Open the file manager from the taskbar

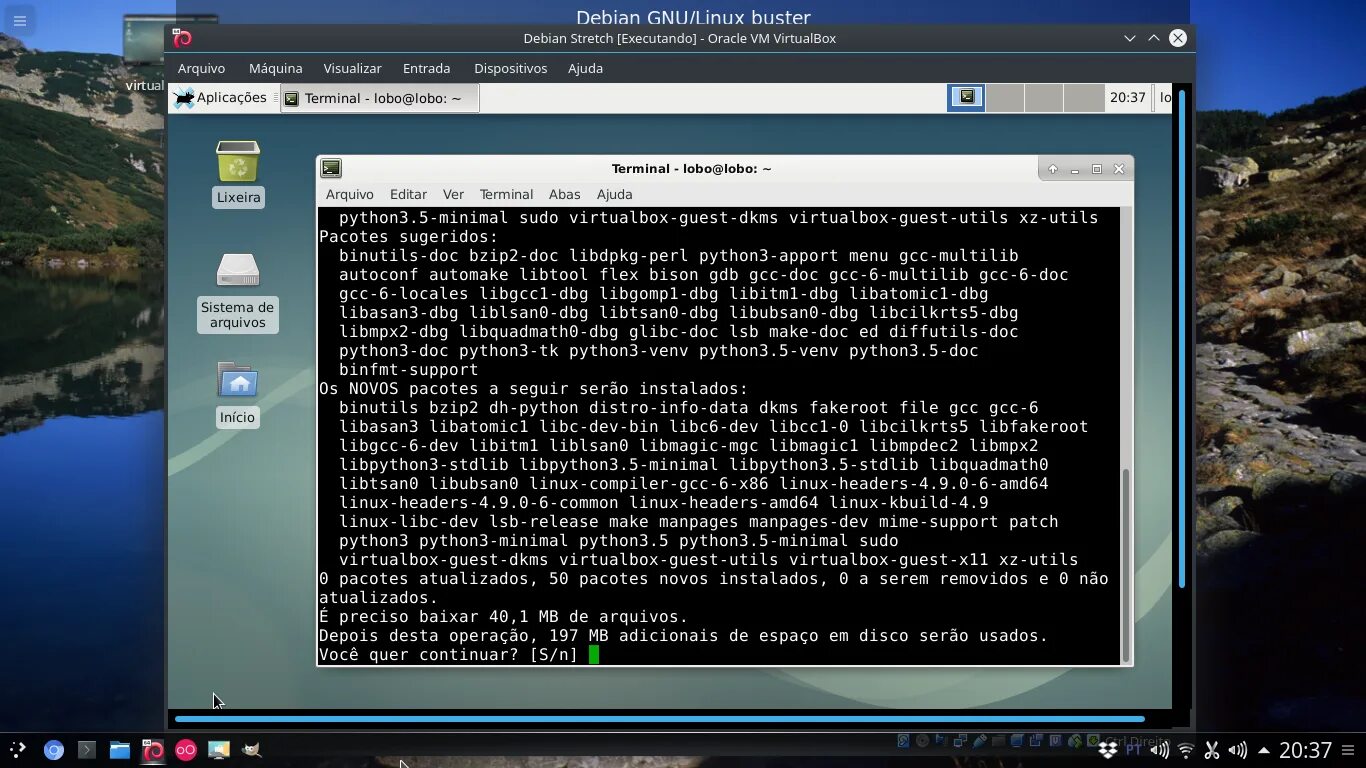pos(120,750)
